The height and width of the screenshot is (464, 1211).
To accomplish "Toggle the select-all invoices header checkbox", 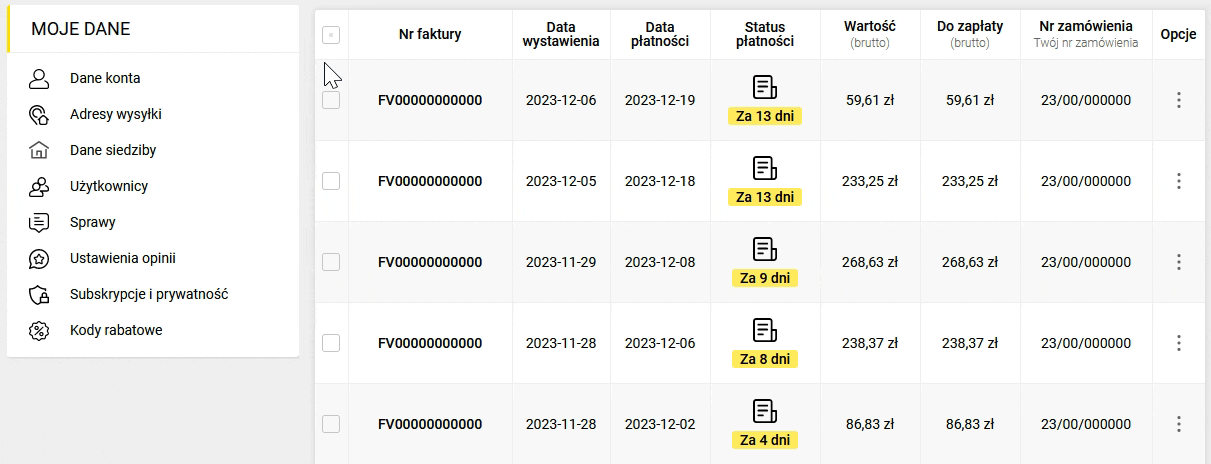I will point(331,35).
